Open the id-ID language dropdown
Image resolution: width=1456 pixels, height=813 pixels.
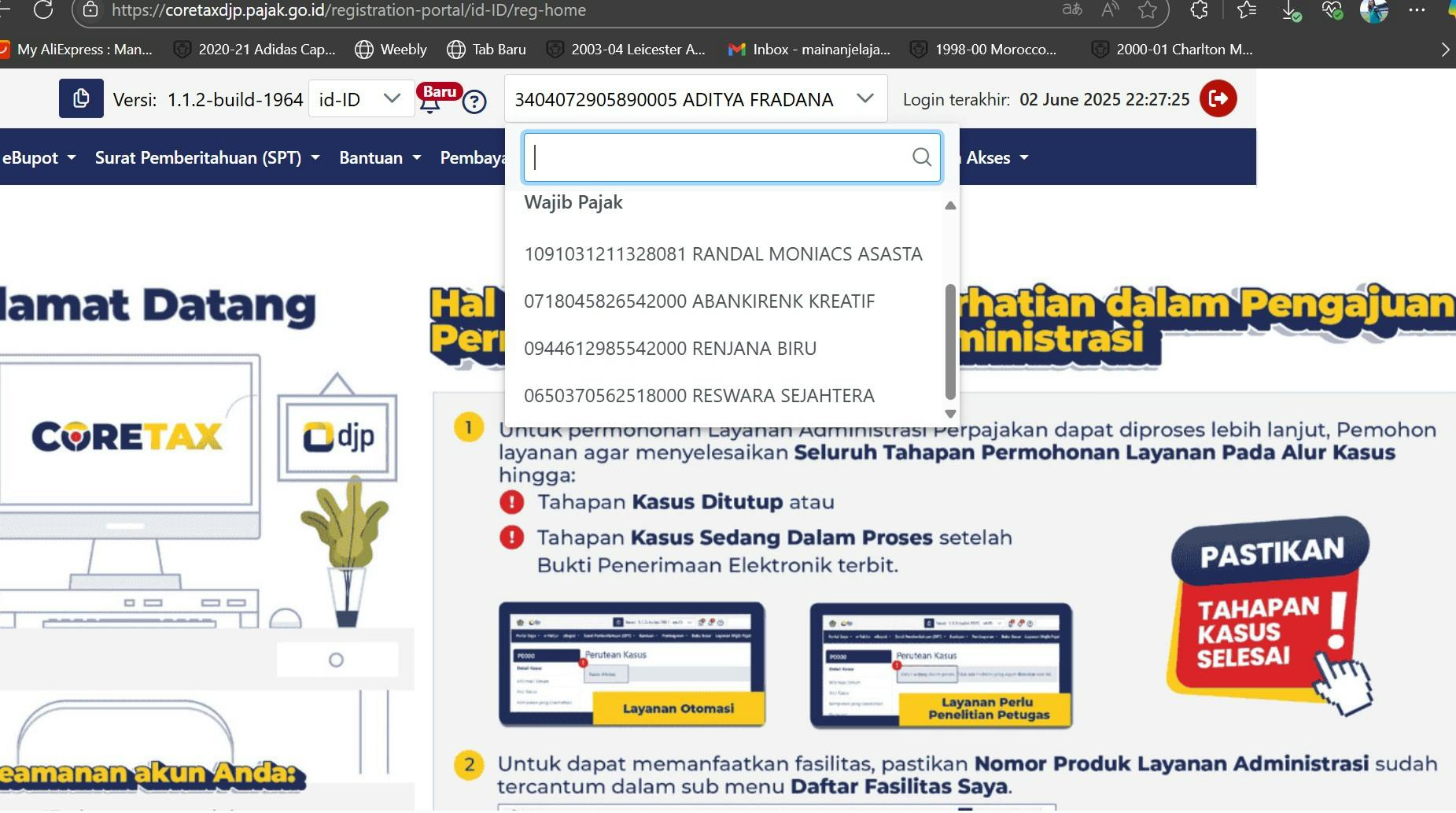(x=362, y=99)
